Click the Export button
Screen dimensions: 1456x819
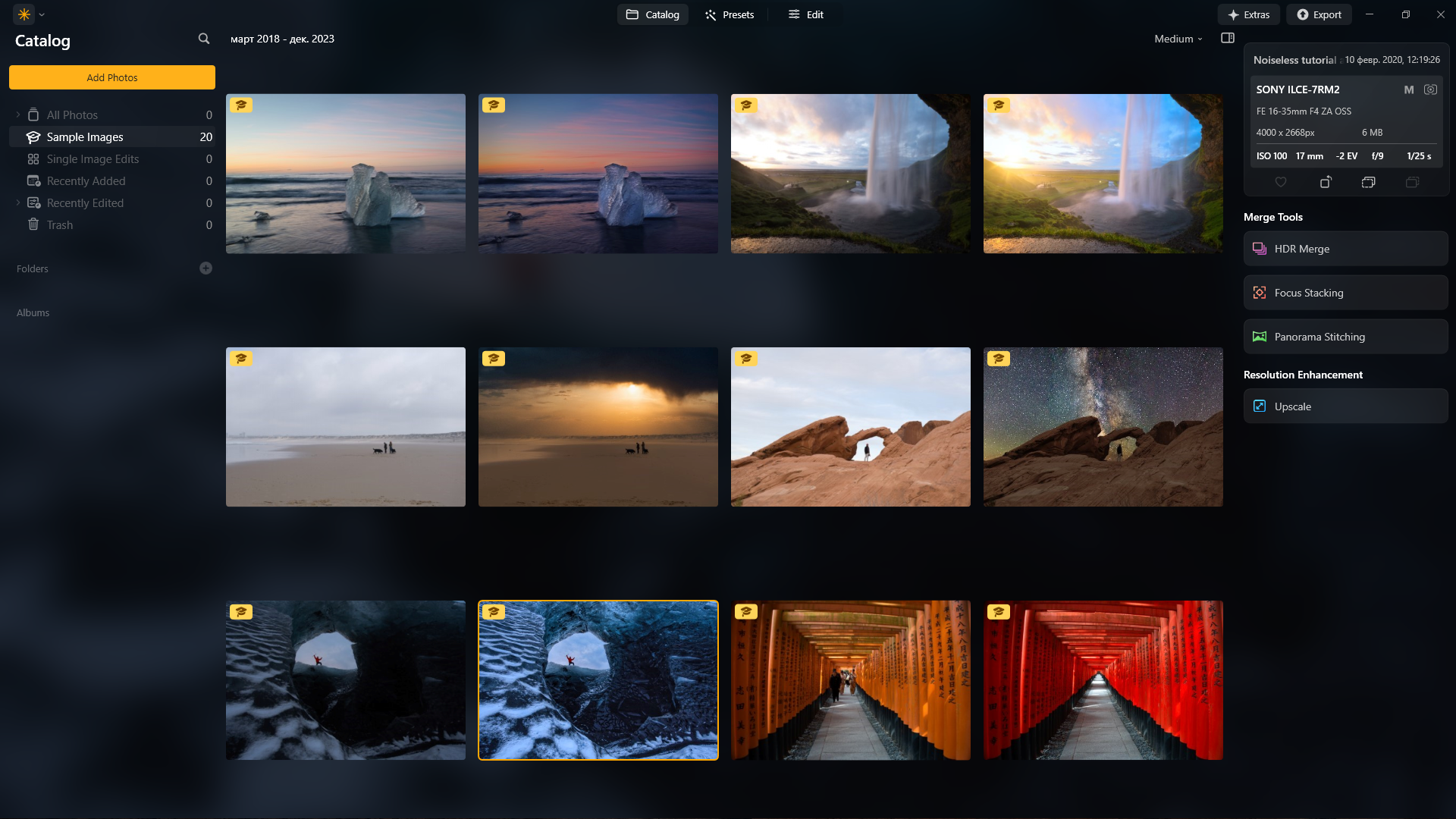[1319, 14]
